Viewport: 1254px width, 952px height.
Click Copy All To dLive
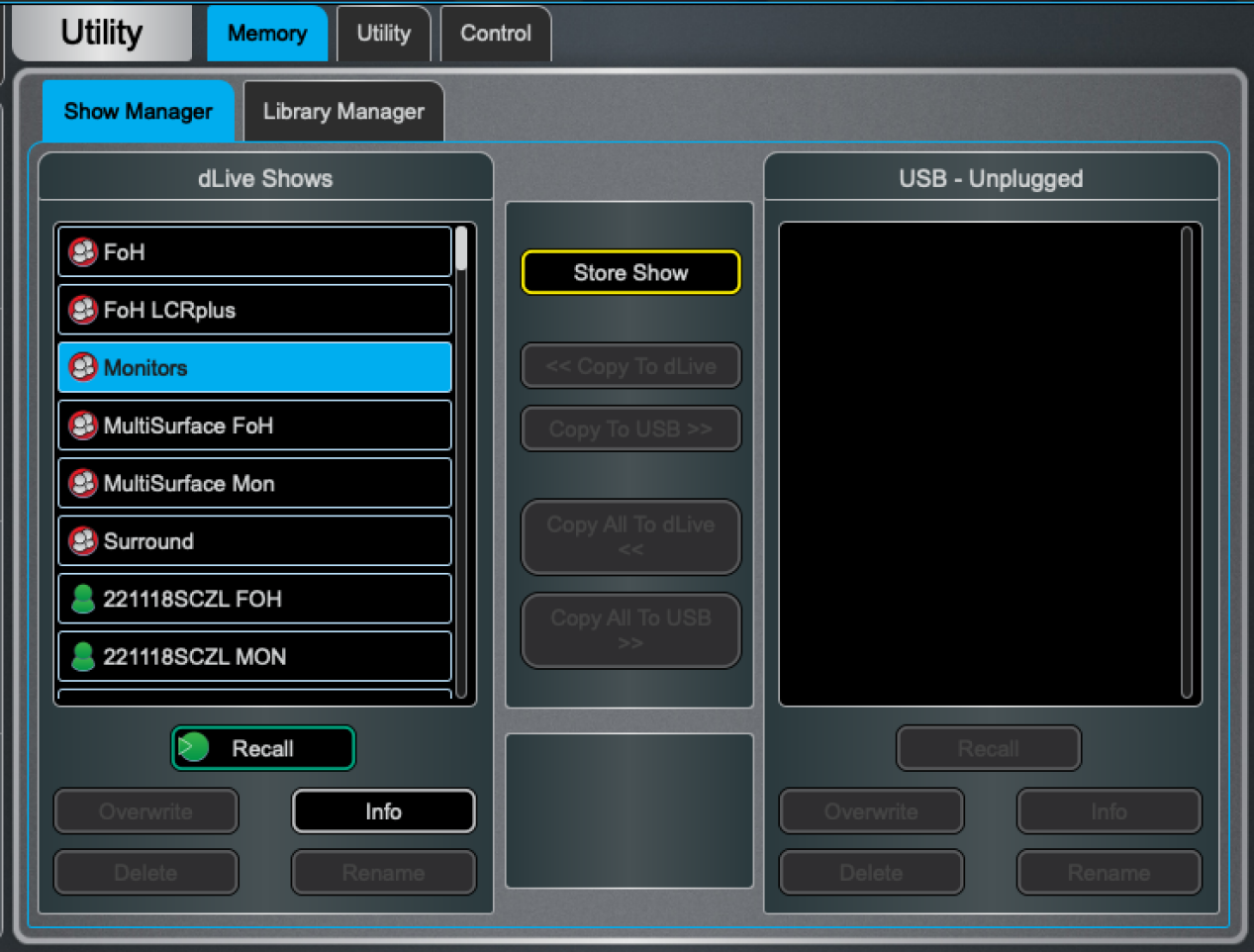[x=630, y=536]
